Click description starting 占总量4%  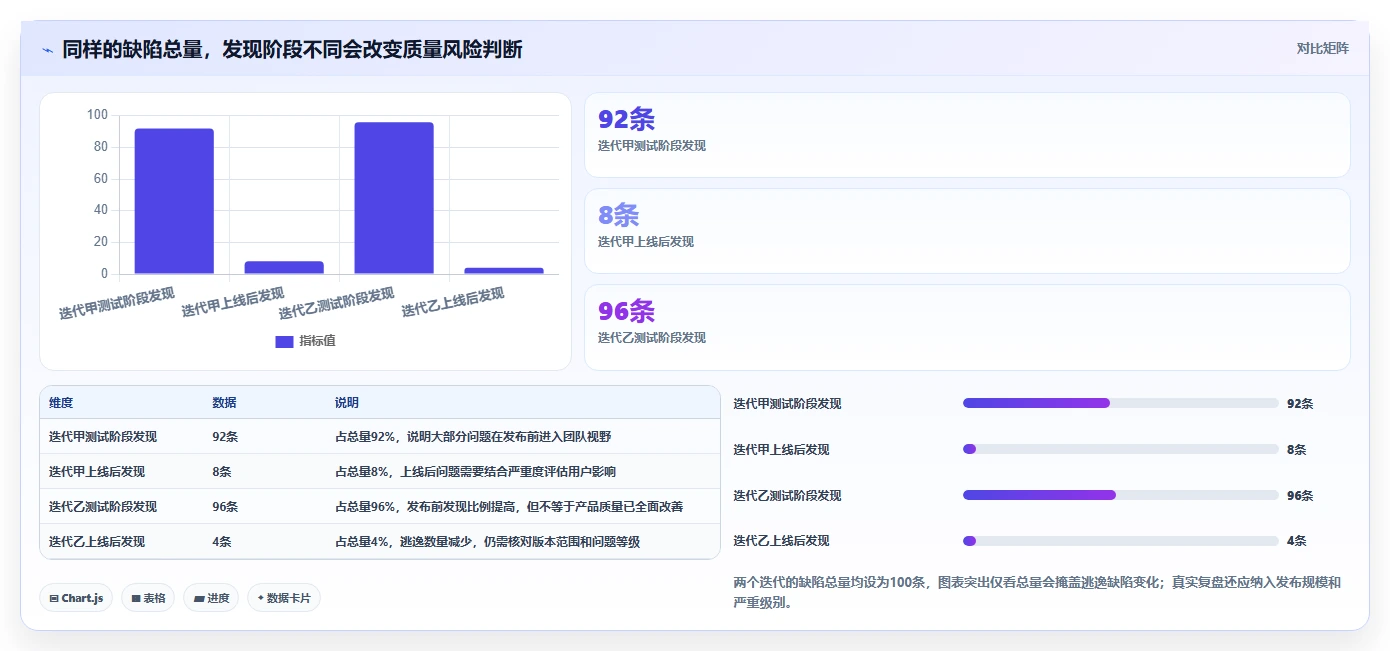click(x=487, y=542)
